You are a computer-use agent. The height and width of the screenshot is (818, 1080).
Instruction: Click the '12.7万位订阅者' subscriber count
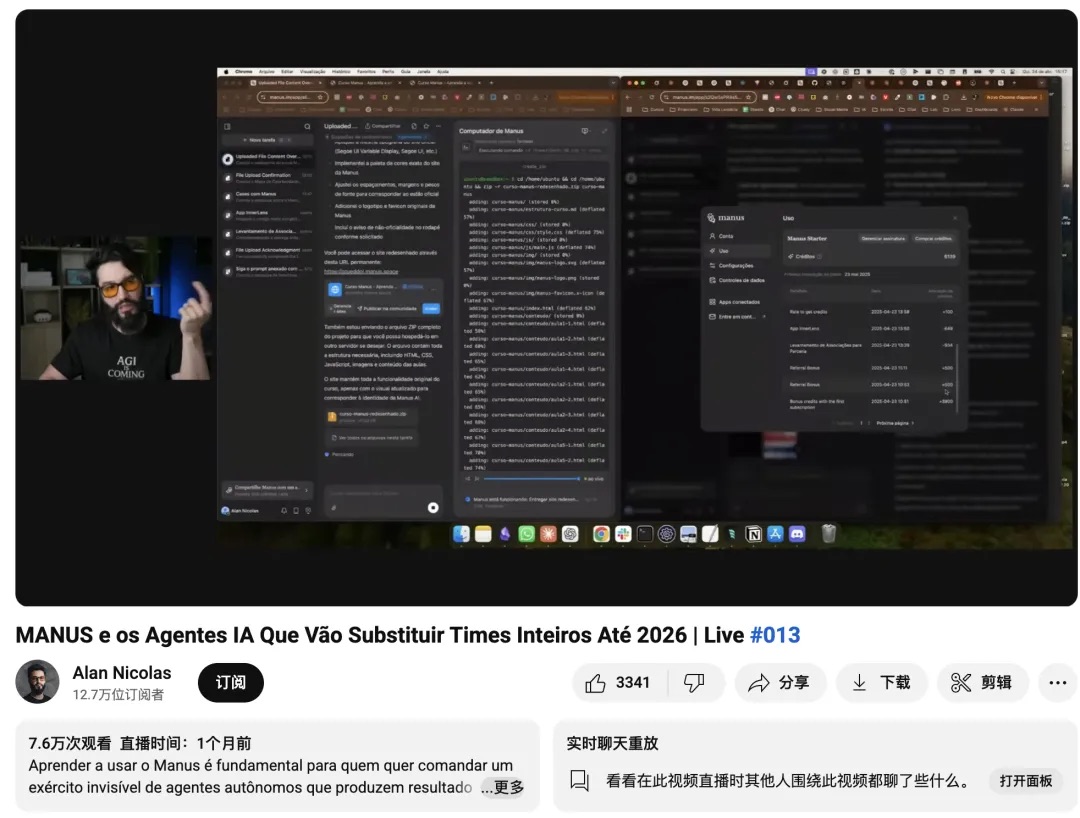(118, 695)
